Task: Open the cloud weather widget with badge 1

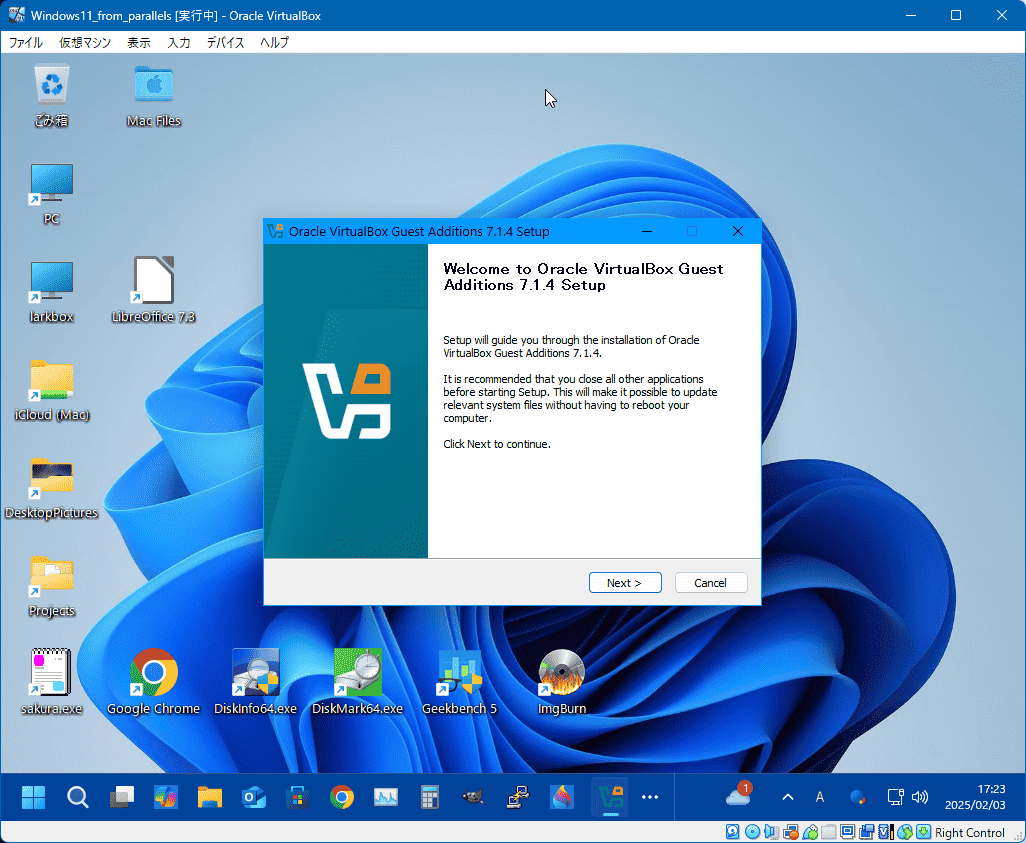Action: (x=739, y=795)
